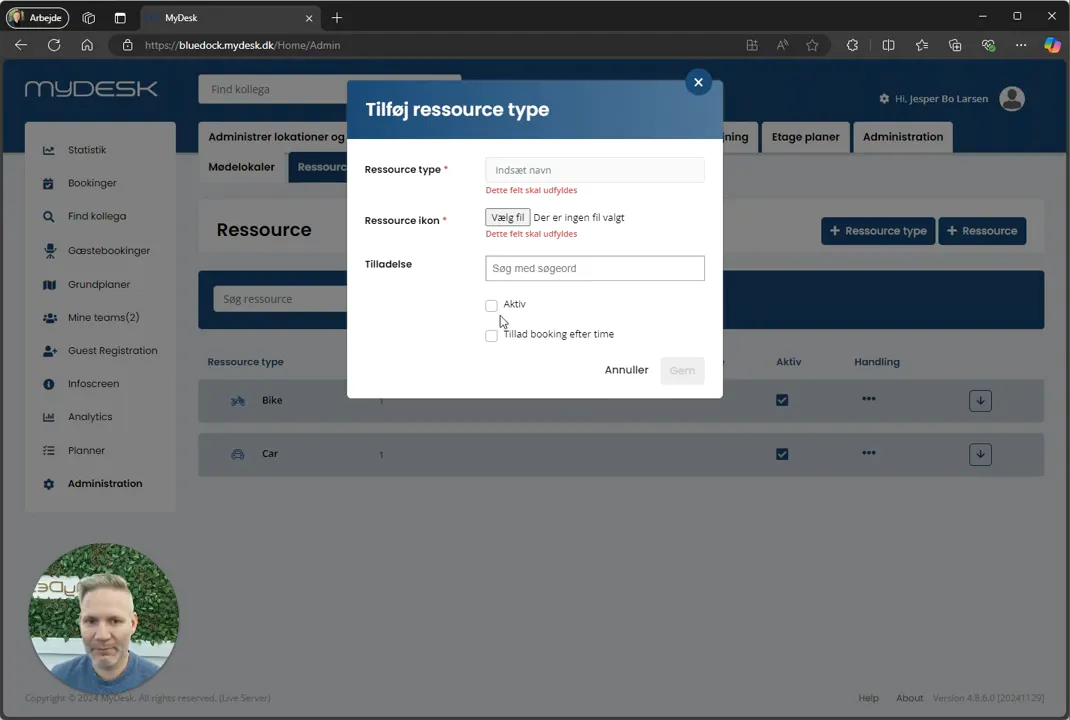Open Mine teams(2) sidebar icon
Screen dimensions: 1070x720
click(x=50, y=317)
